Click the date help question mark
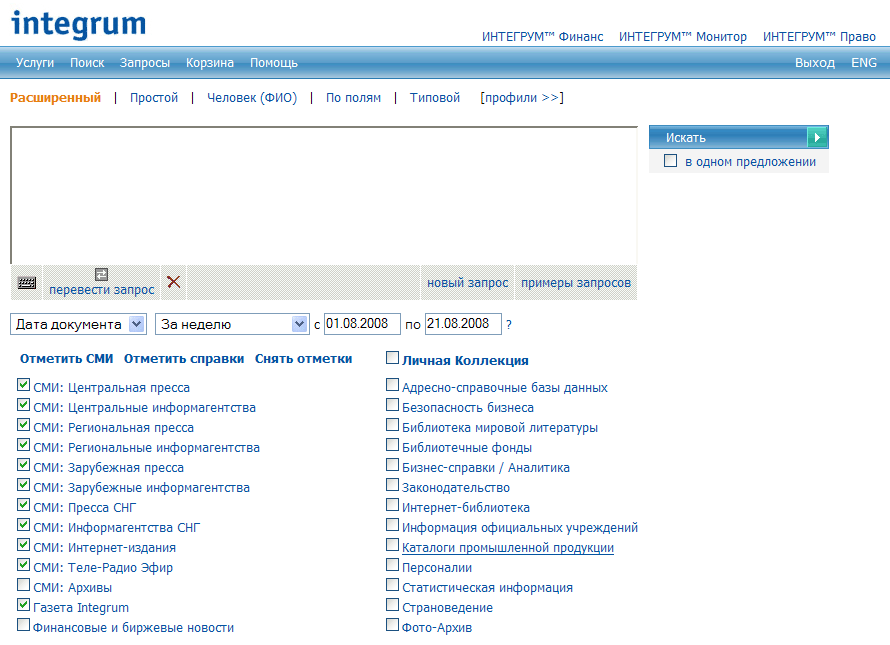 509,325
